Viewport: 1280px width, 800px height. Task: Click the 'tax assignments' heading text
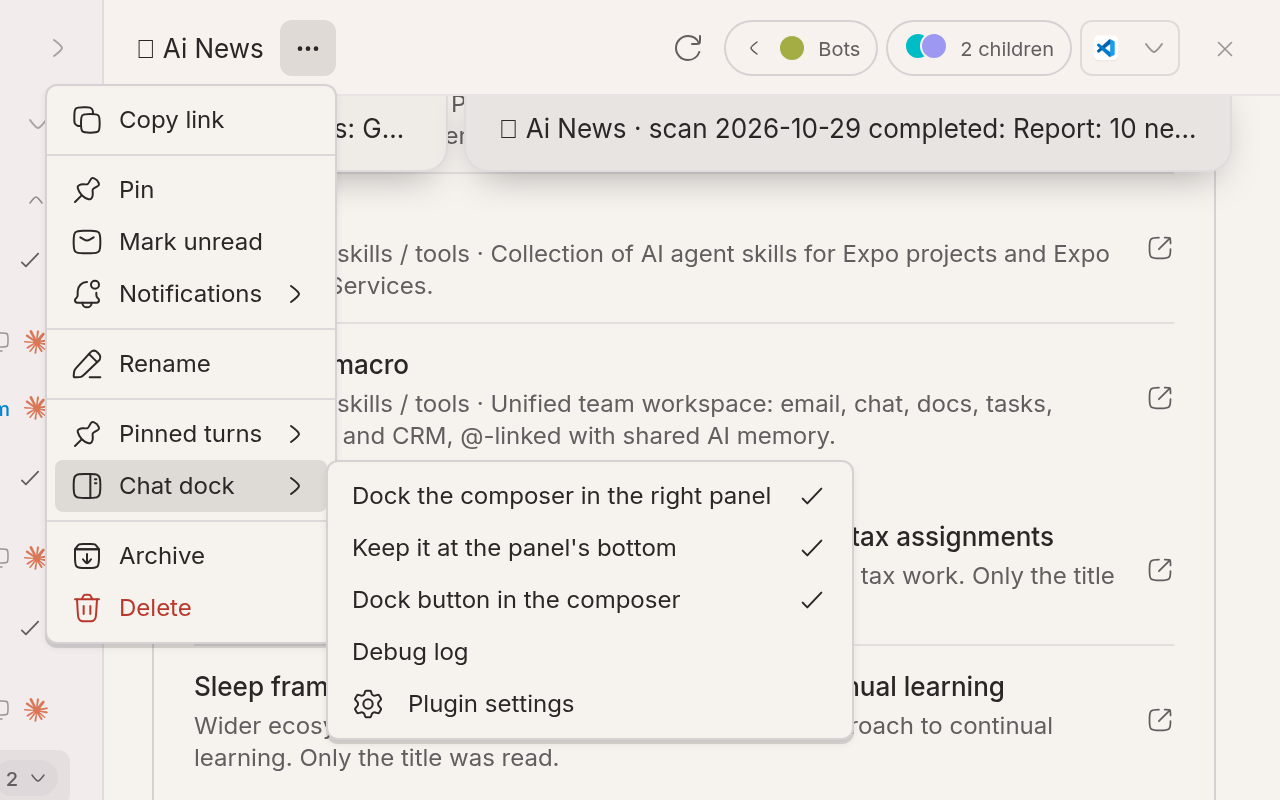pyautogui.click(x=952, y=537)
